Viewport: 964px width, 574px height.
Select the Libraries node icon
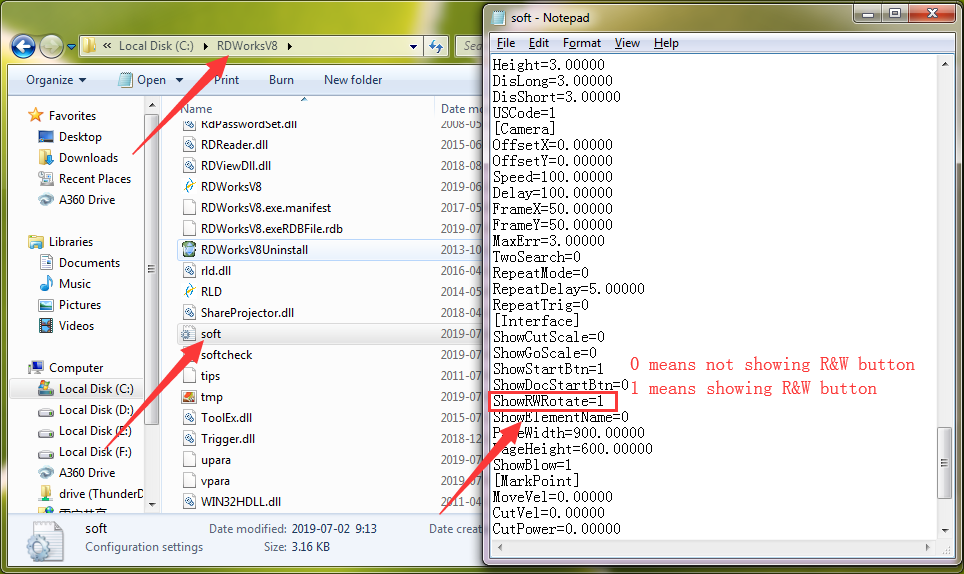[36, 242]
